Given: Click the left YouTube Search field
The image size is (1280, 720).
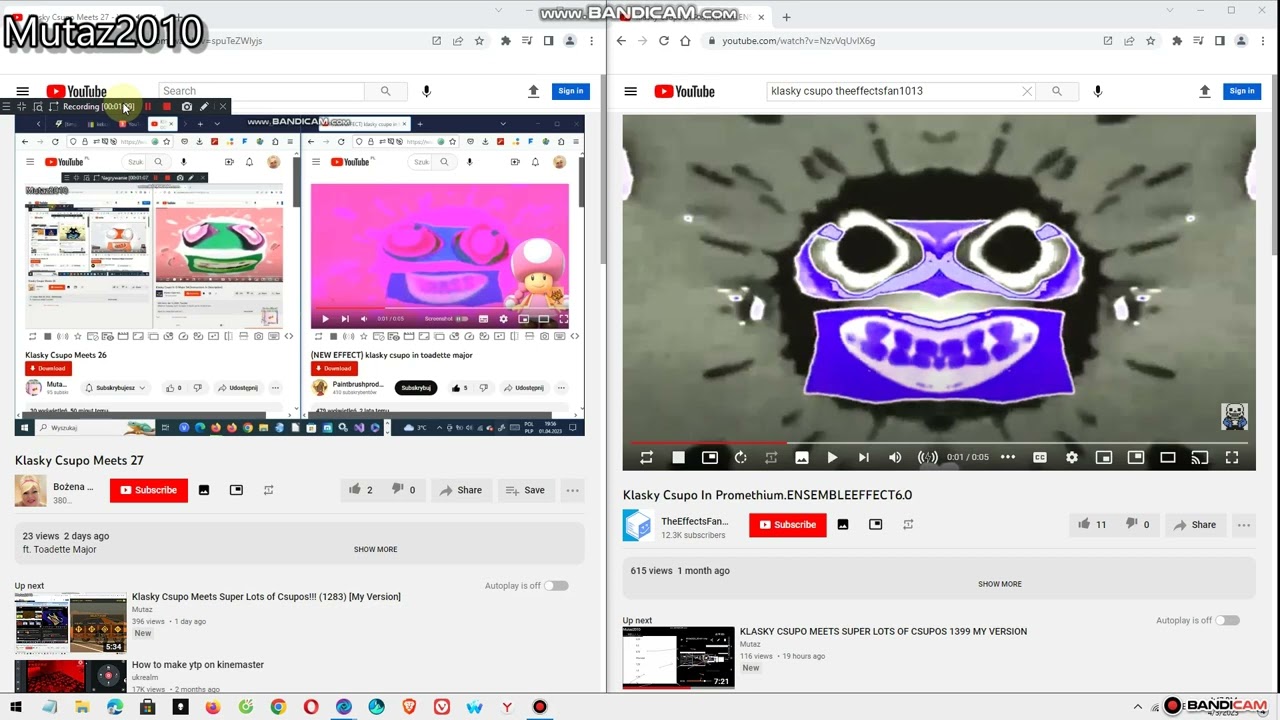Looking at the screenshot, I should [x=262, y=91].
